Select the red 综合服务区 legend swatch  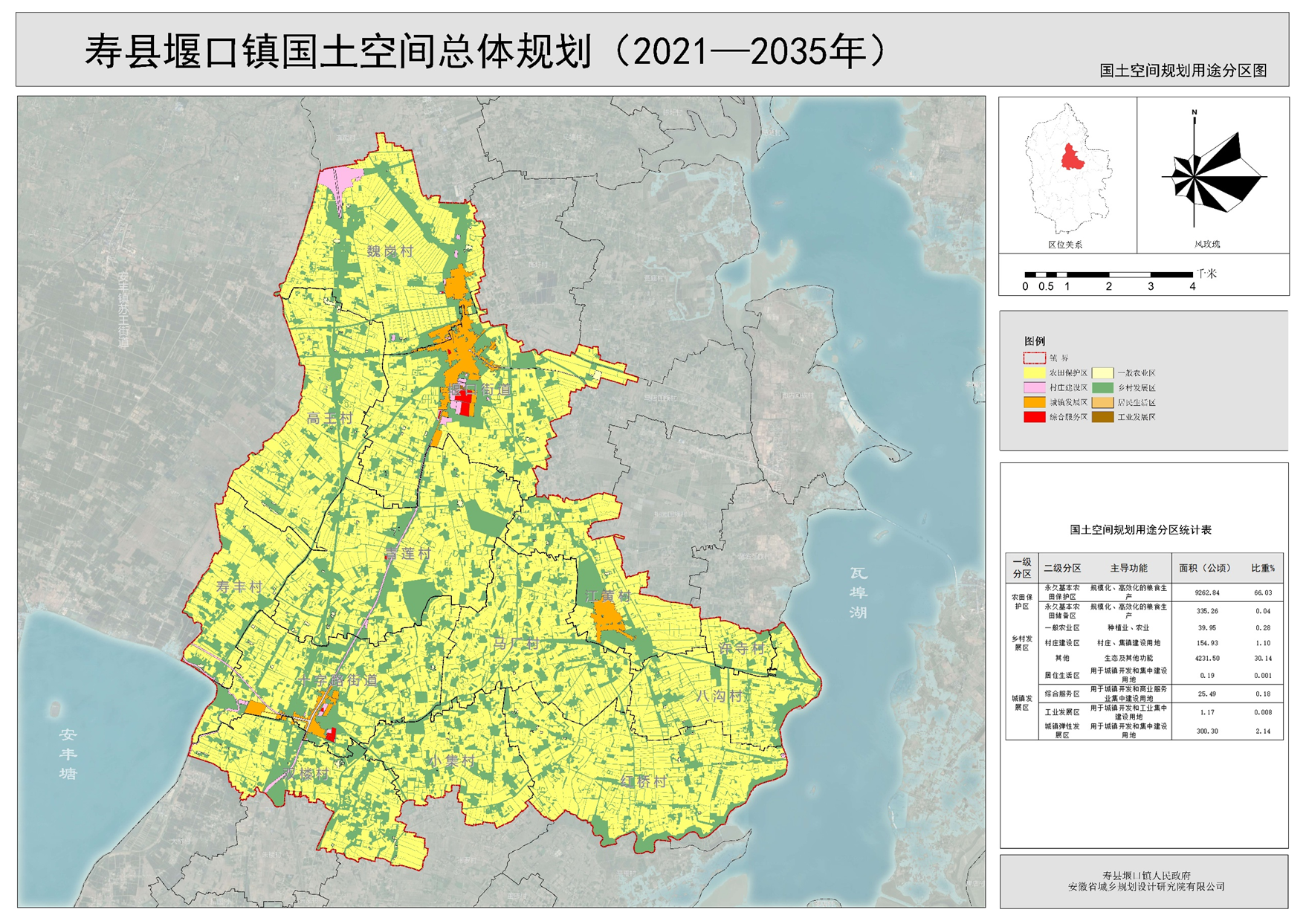coord(1034,417)
